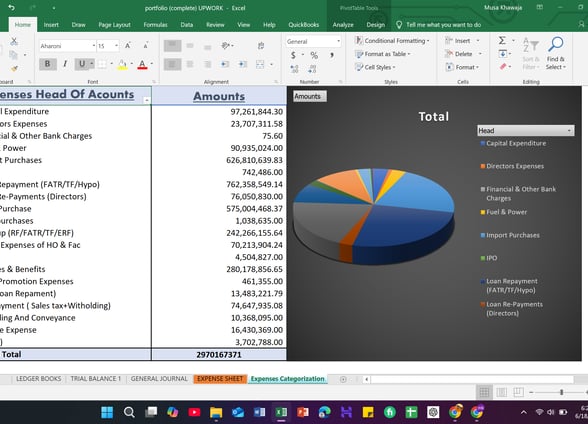
Task: Click the Font Color red A
Action: click(142, 64)
